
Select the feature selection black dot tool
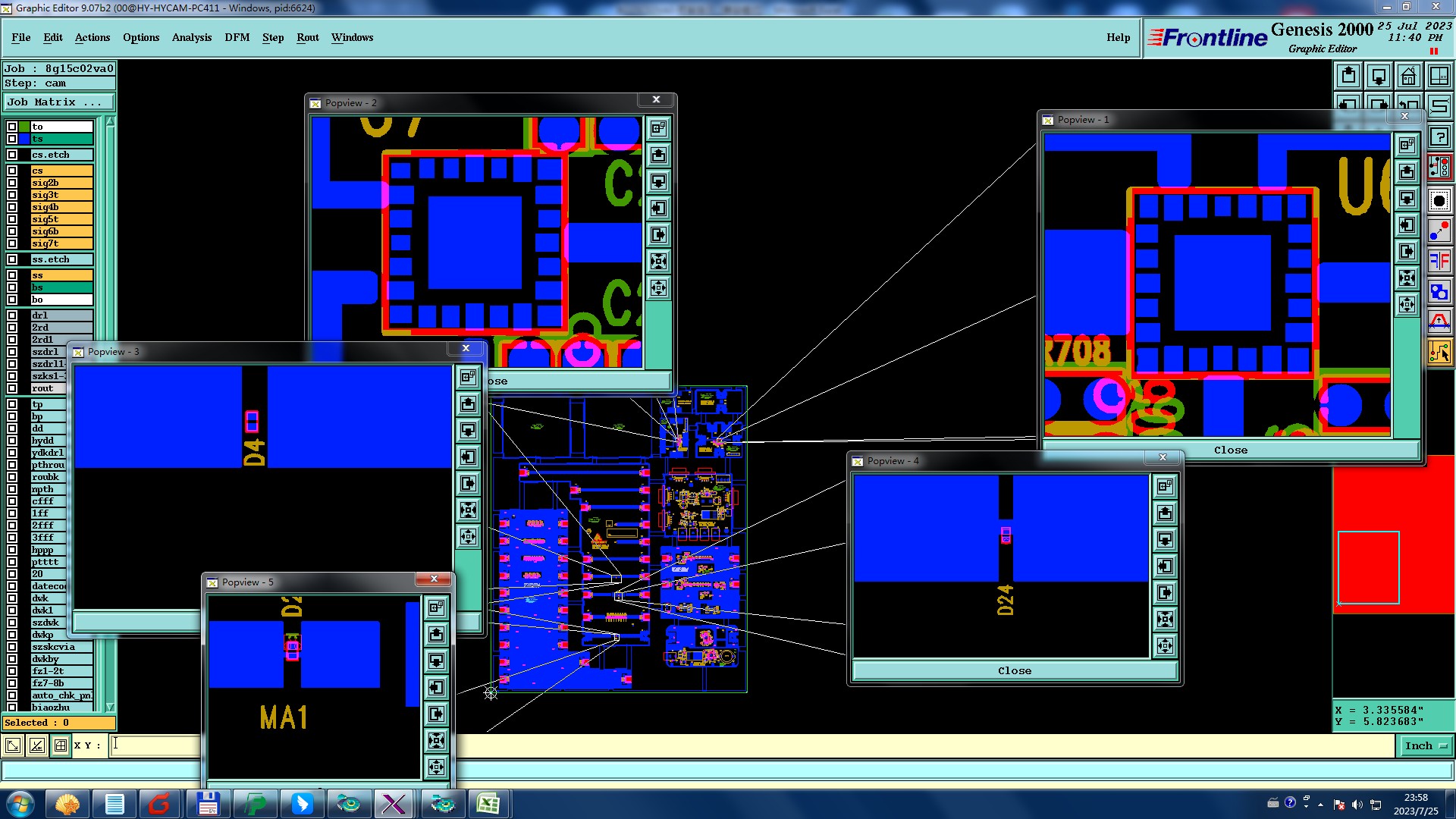pyautogui.click(x=1439, y=201)
